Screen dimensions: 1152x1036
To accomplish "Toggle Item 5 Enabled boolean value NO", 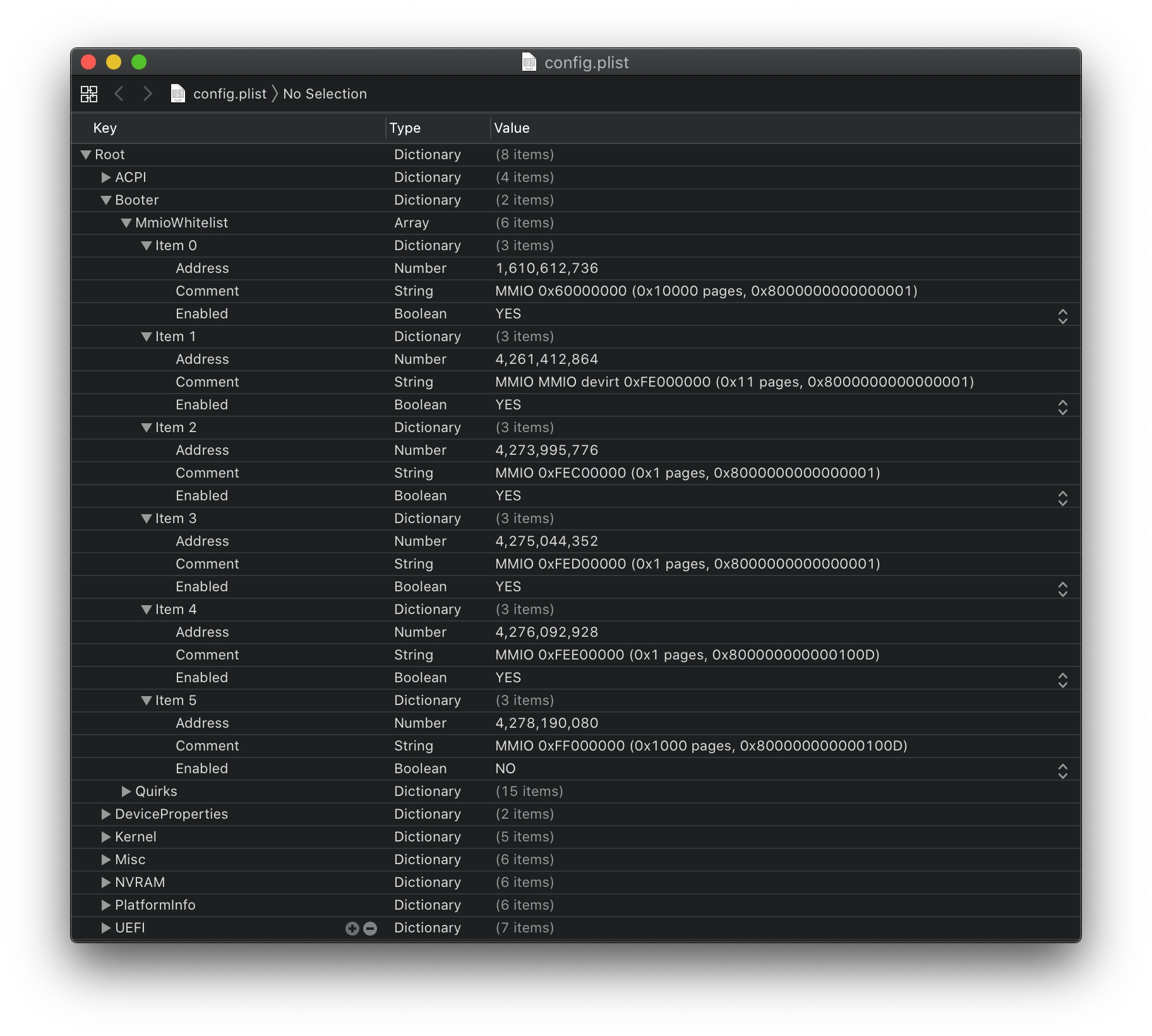I will pos(505,769).
